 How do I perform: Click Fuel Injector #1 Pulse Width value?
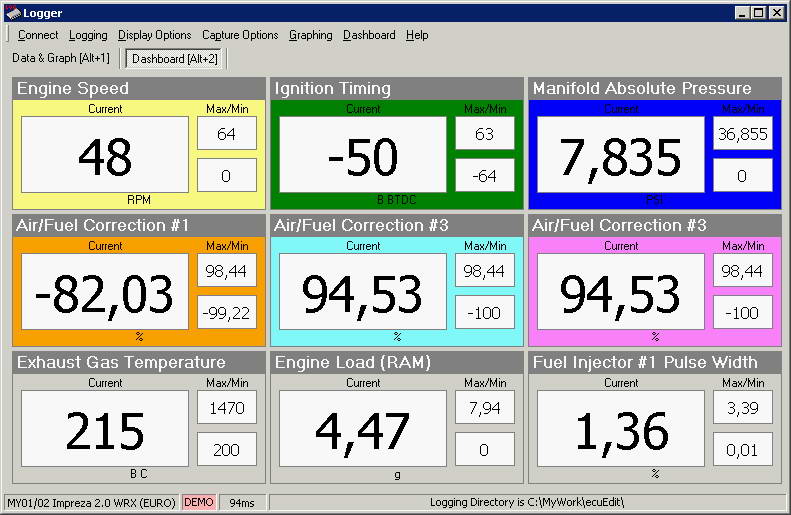[621, 429]
